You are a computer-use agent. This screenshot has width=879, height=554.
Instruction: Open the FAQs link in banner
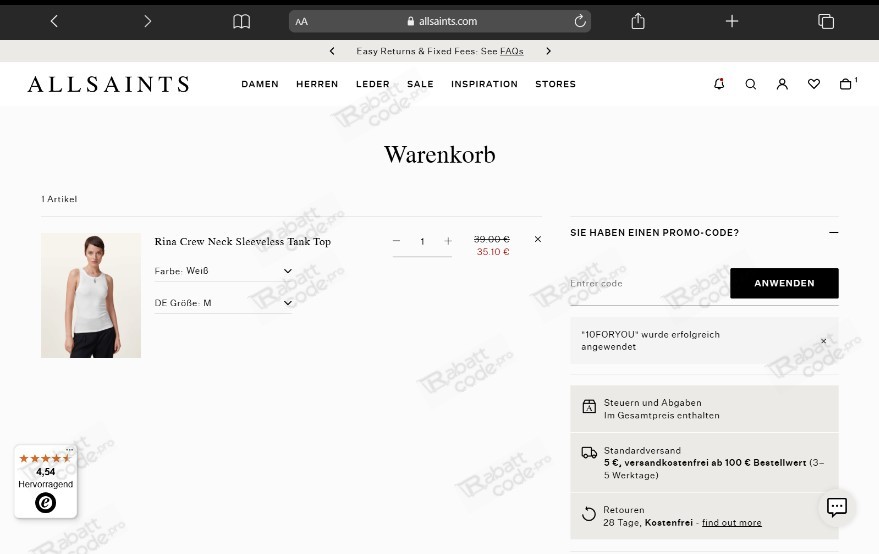tap(511, 51)
